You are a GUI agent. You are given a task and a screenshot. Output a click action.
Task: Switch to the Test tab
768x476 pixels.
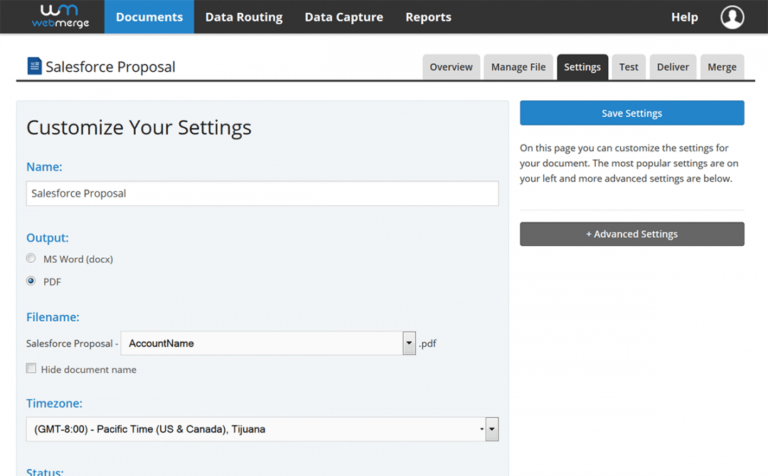click(x=628, y=67)
